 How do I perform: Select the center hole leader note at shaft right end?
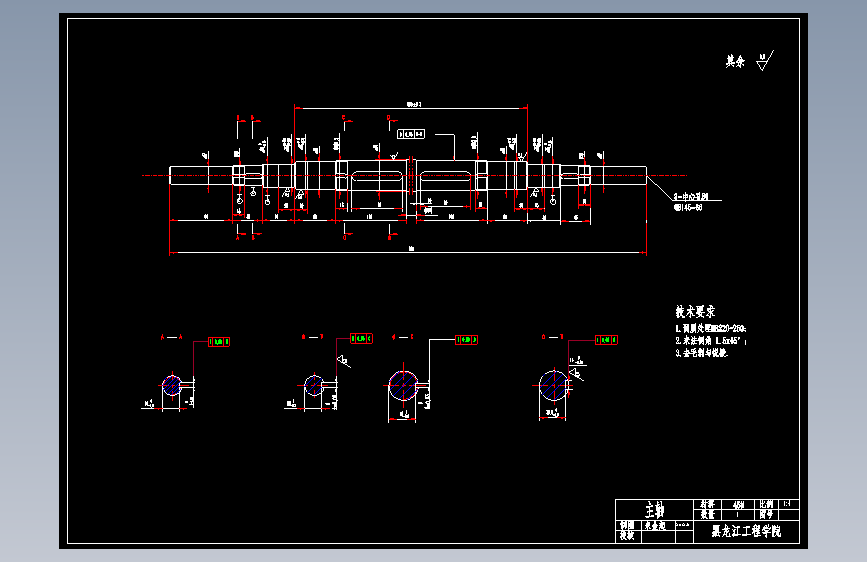point(691,202)
